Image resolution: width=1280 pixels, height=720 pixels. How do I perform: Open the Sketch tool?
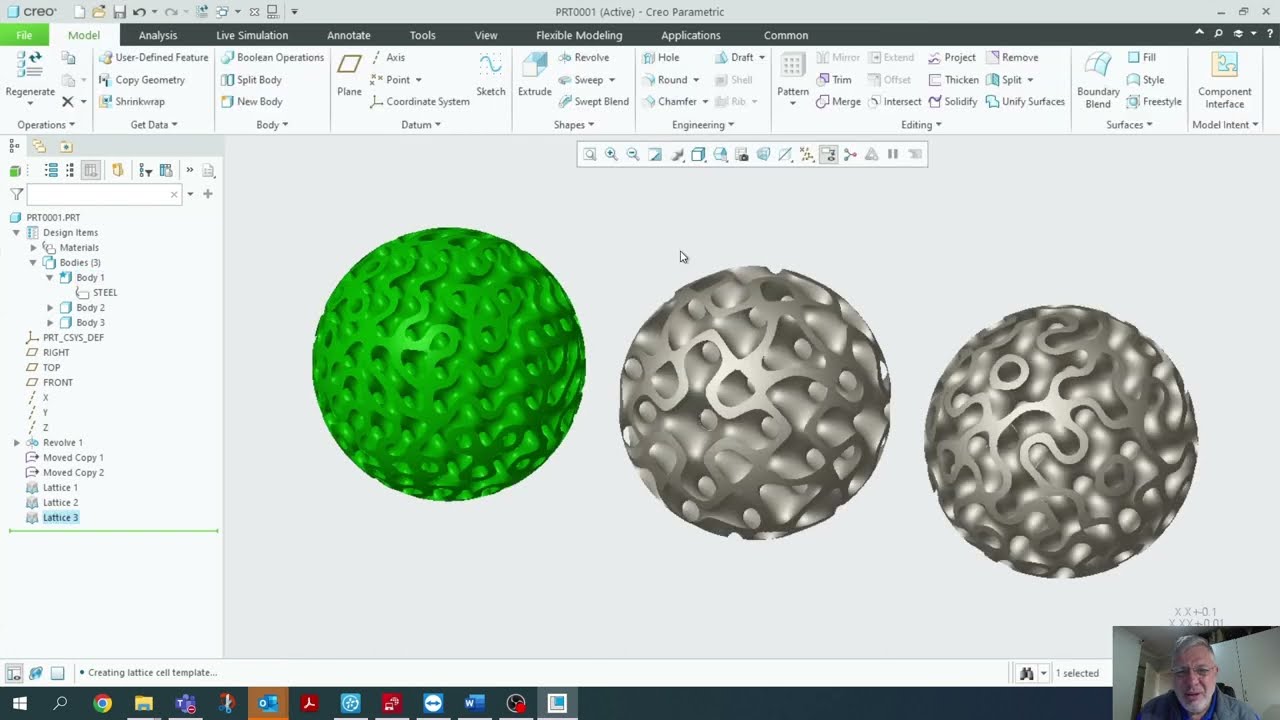coord(490,75)
